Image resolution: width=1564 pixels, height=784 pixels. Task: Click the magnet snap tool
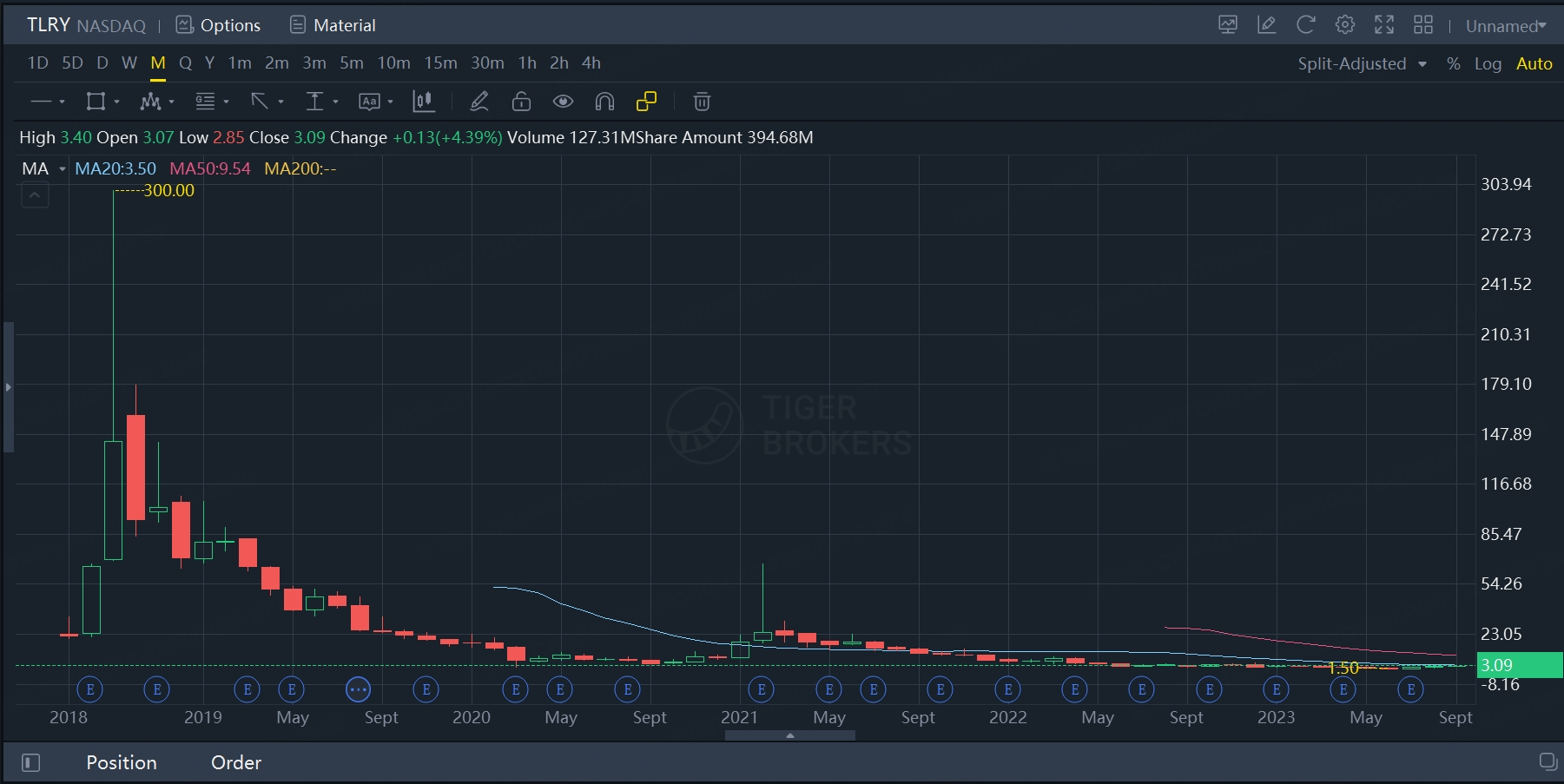[x=604, y=102]
